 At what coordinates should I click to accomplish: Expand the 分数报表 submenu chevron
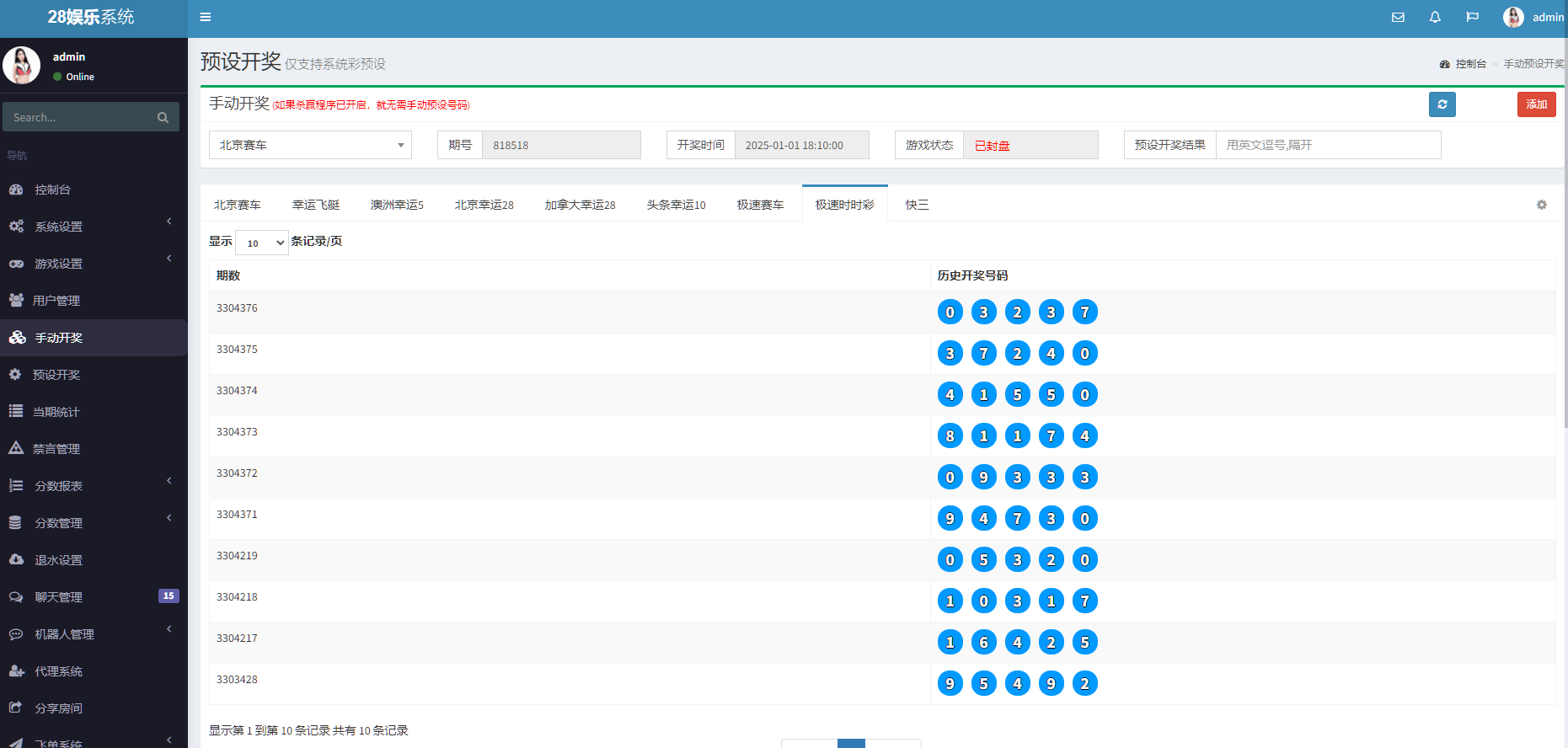coord(169,481)
